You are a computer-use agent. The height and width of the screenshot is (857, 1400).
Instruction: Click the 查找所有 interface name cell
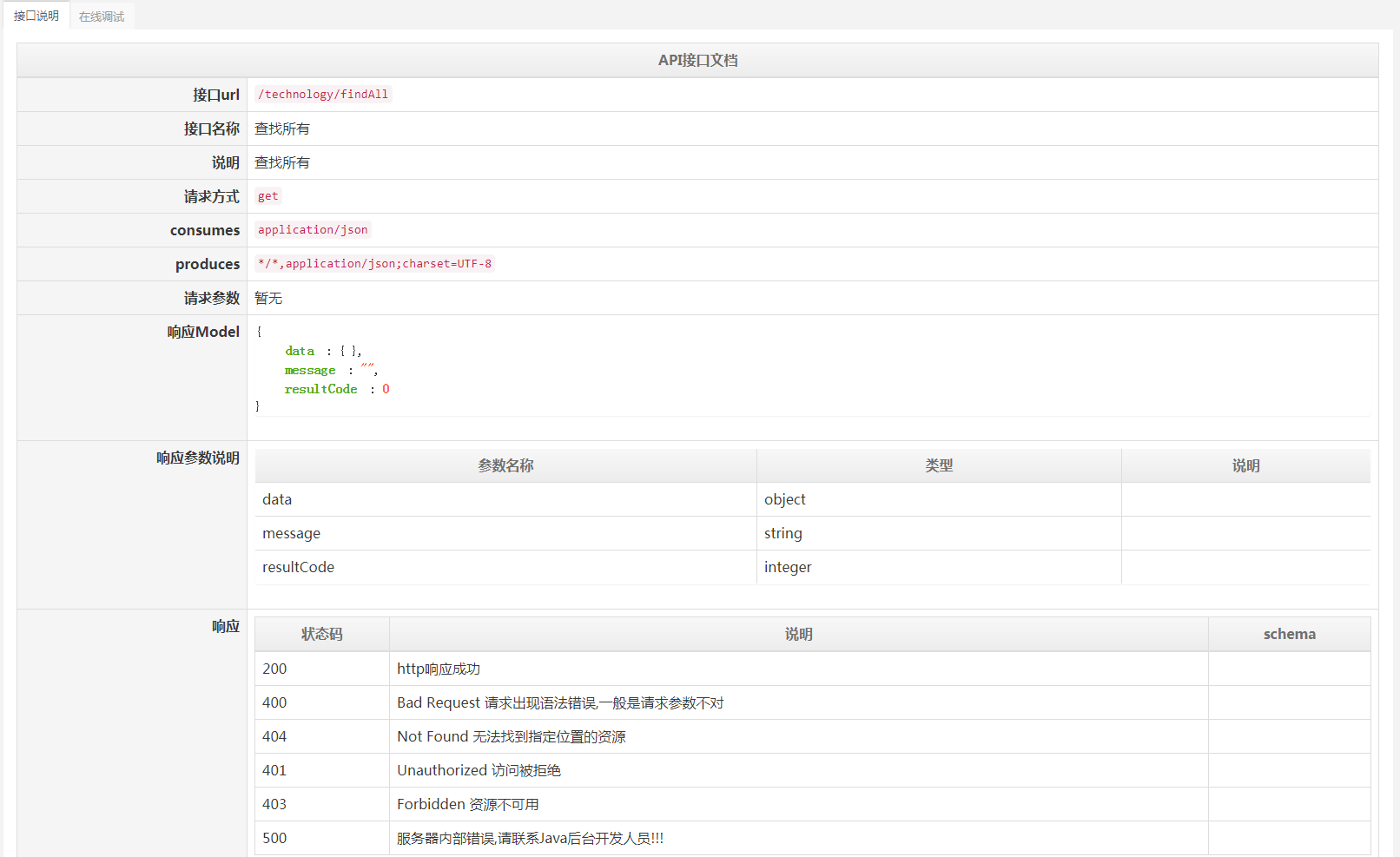point(281,128)
